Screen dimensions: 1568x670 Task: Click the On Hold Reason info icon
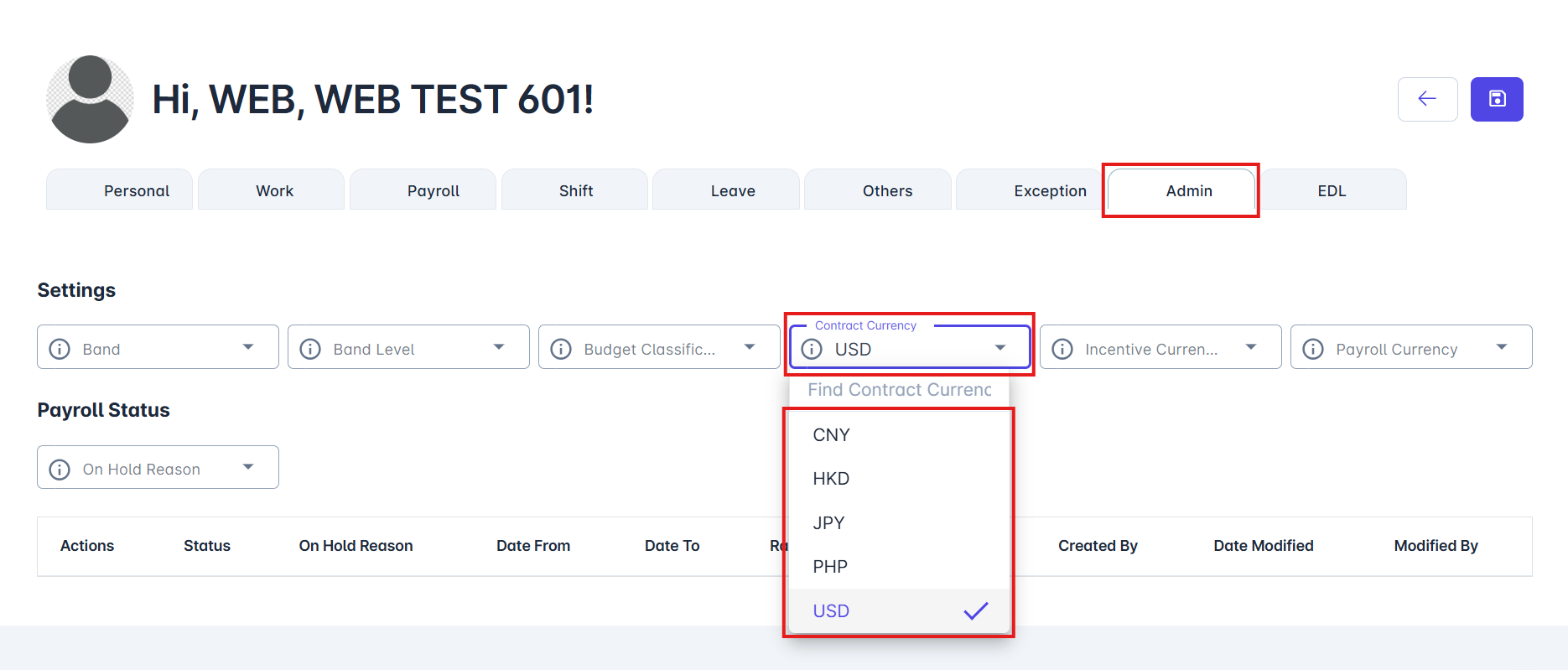60,469
